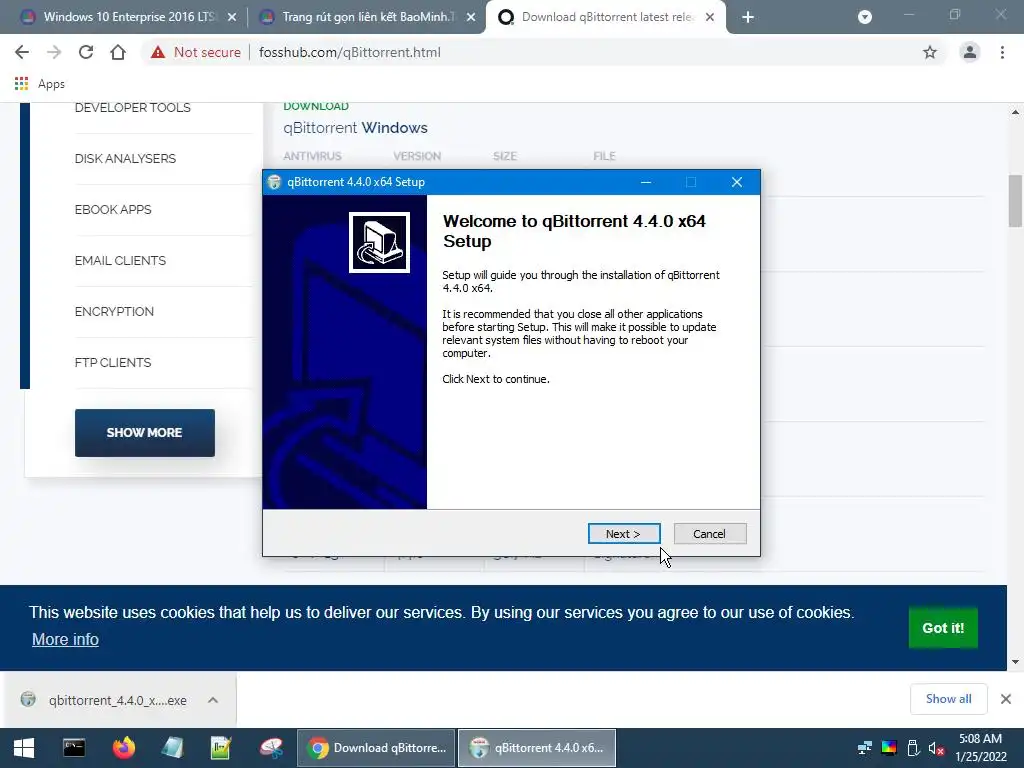Click the scrollbar up arrow
The image size is (1024, 768).
coord(1015,112)
